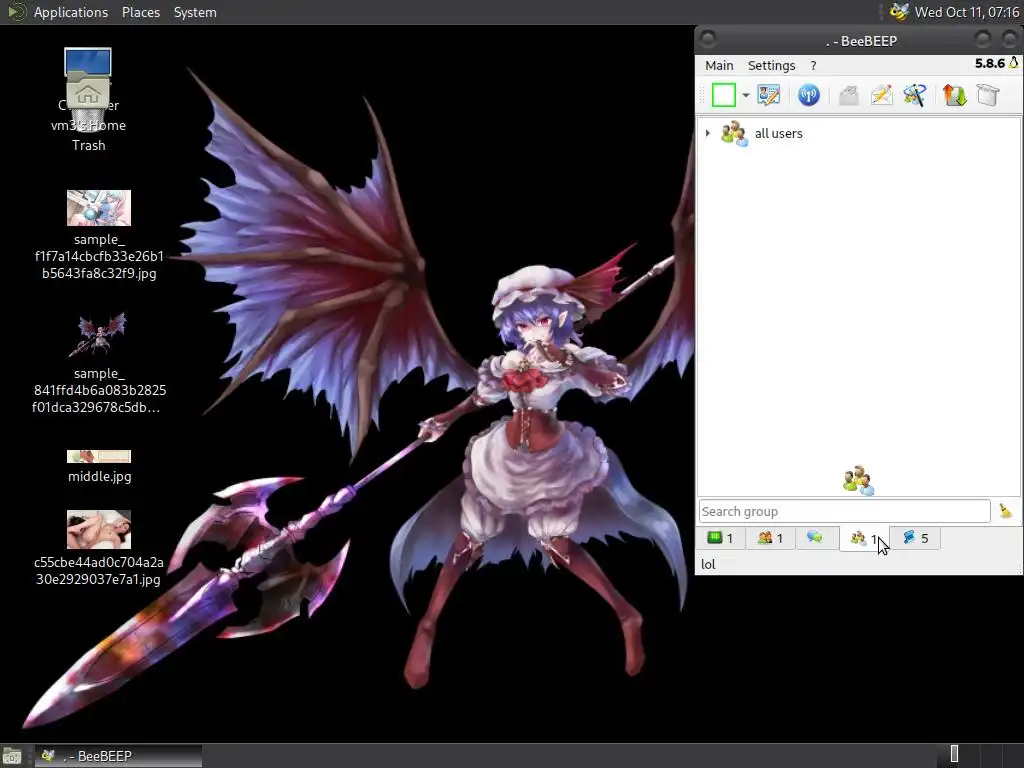Open the Main menu

pos(719,65)
